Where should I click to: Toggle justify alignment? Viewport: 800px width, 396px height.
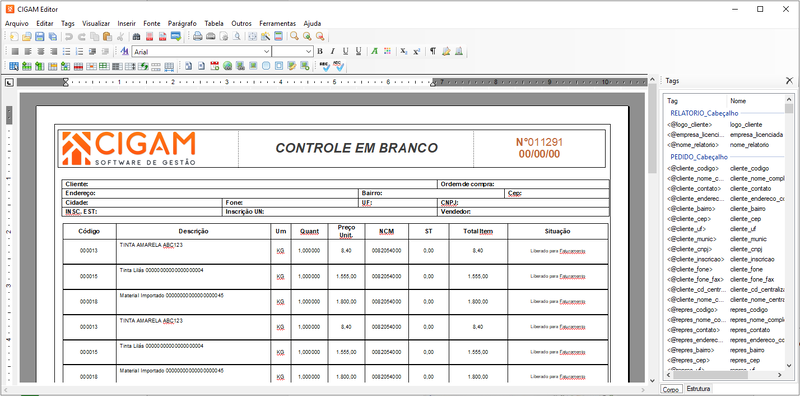pyautogui.click(x=15, y=52)
